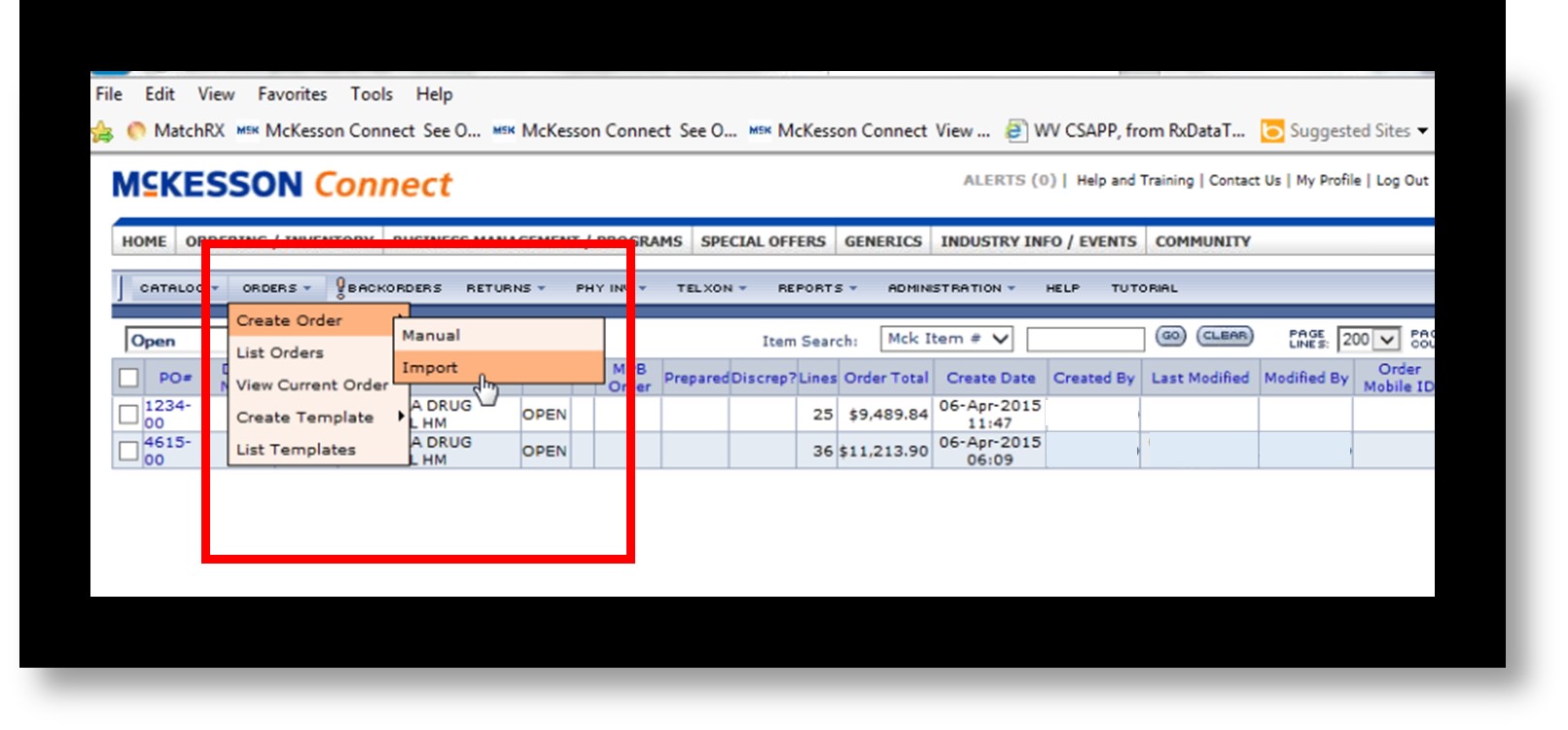The height and width of the screenshot is (730, 1568).
Task: Open the first McKesson Connect See O... bookmark
Action: [x=359, y=130]
